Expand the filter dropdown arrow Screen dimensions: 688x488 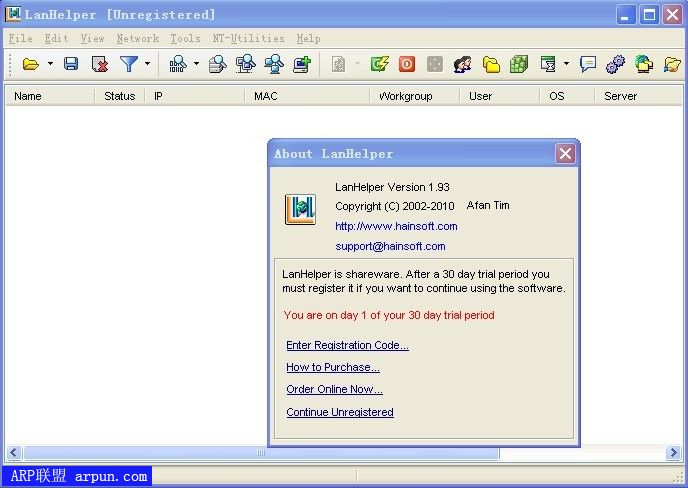coord(148,64)
